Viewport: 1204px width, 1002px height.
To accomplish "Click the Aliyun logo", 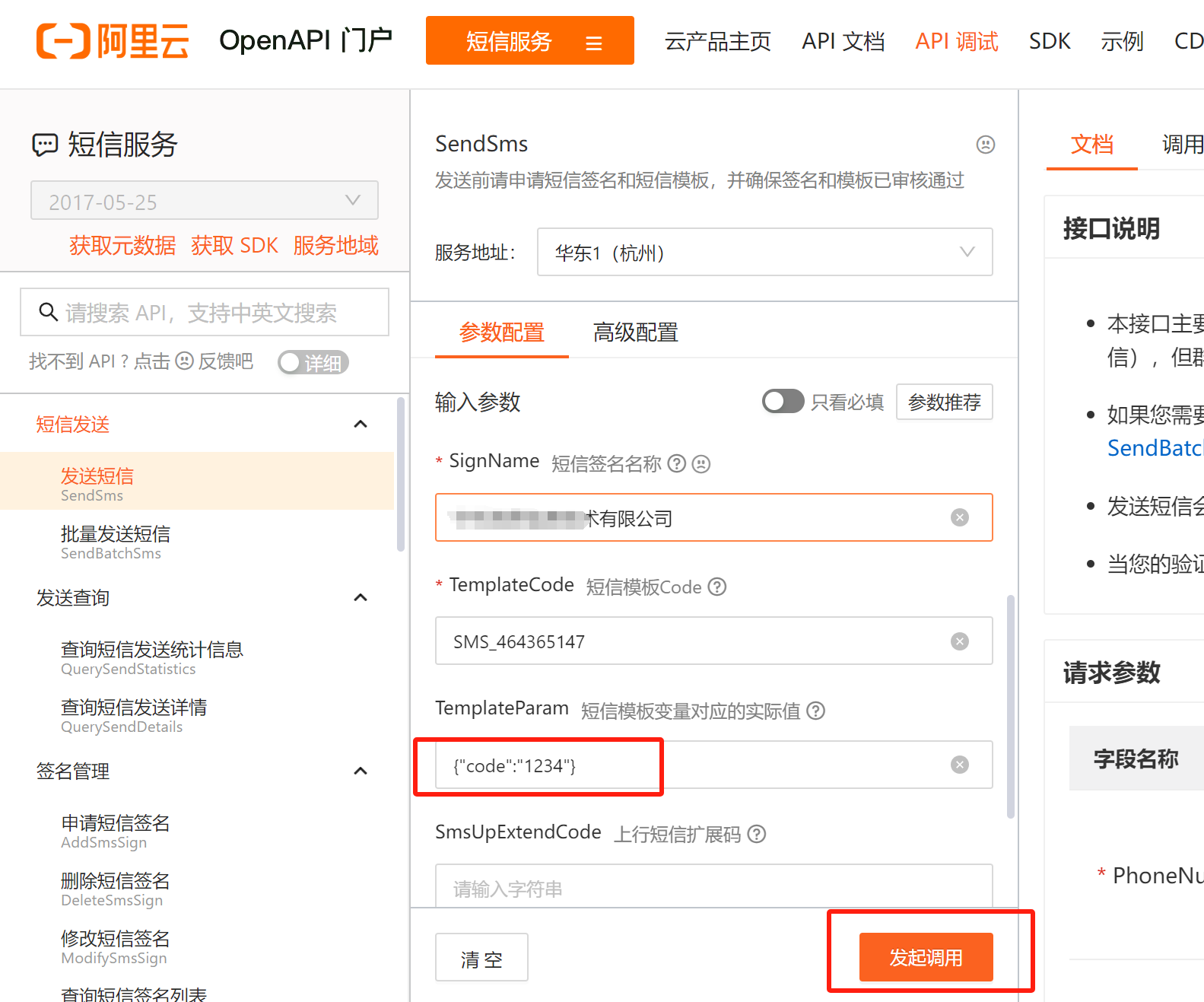I will click(x=113, y=41).
